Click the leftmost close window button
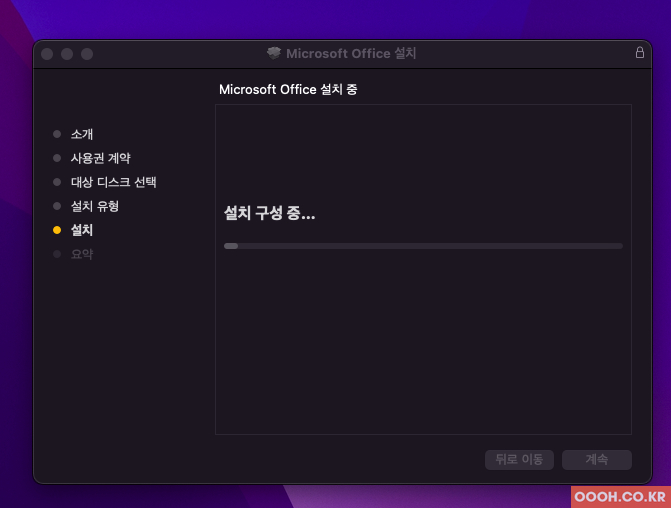Viewport: 671px width, 508px height. tap(47, 54)
